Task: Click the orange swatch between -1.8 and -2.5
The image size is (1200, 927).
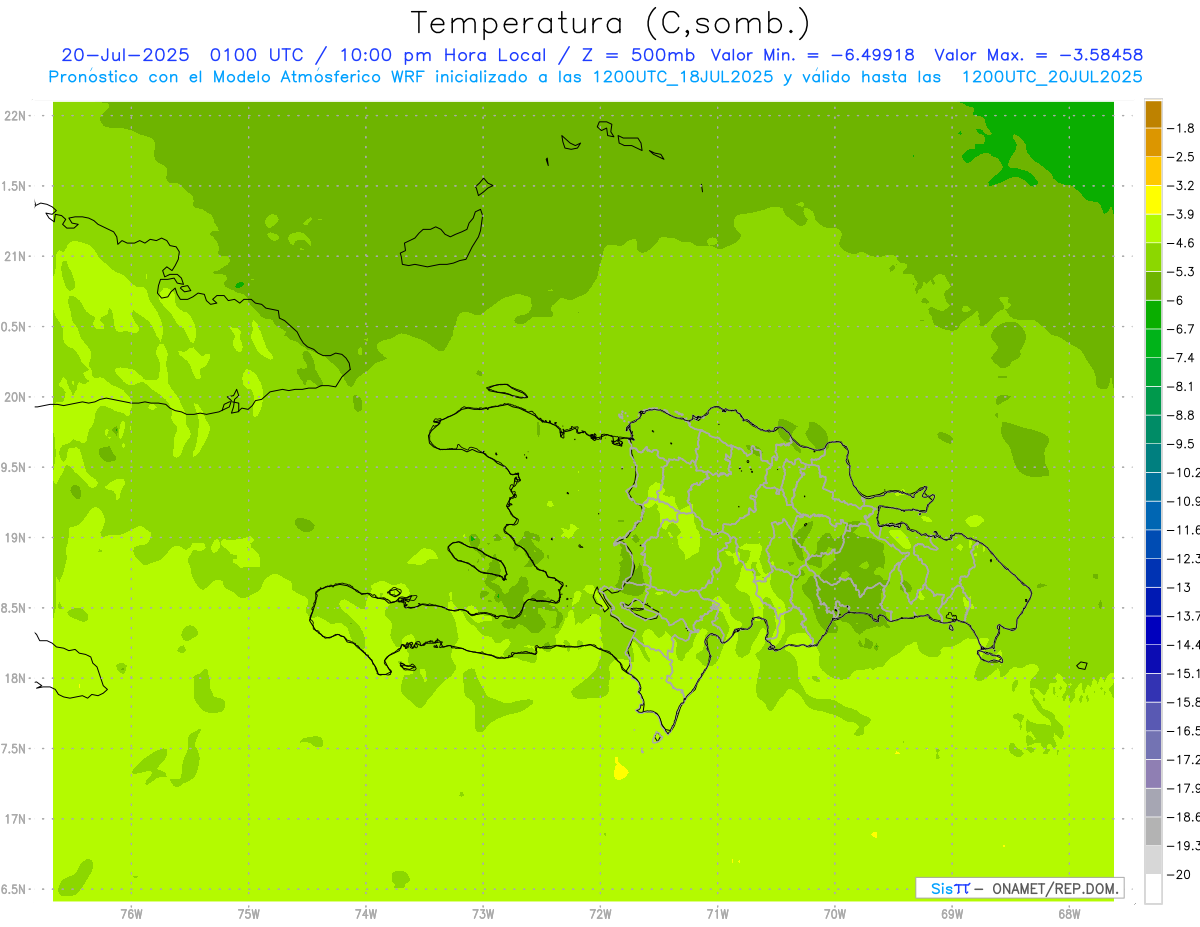Action: click(x=1153, y=143)
